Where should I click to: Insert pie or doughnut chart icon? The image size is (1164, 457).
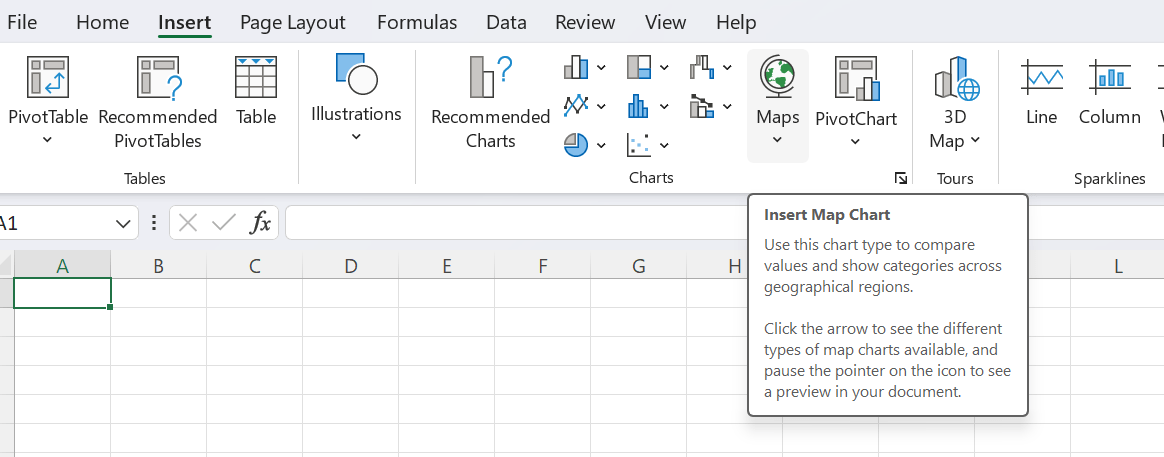pyautogui.click(x=576, y=145)
